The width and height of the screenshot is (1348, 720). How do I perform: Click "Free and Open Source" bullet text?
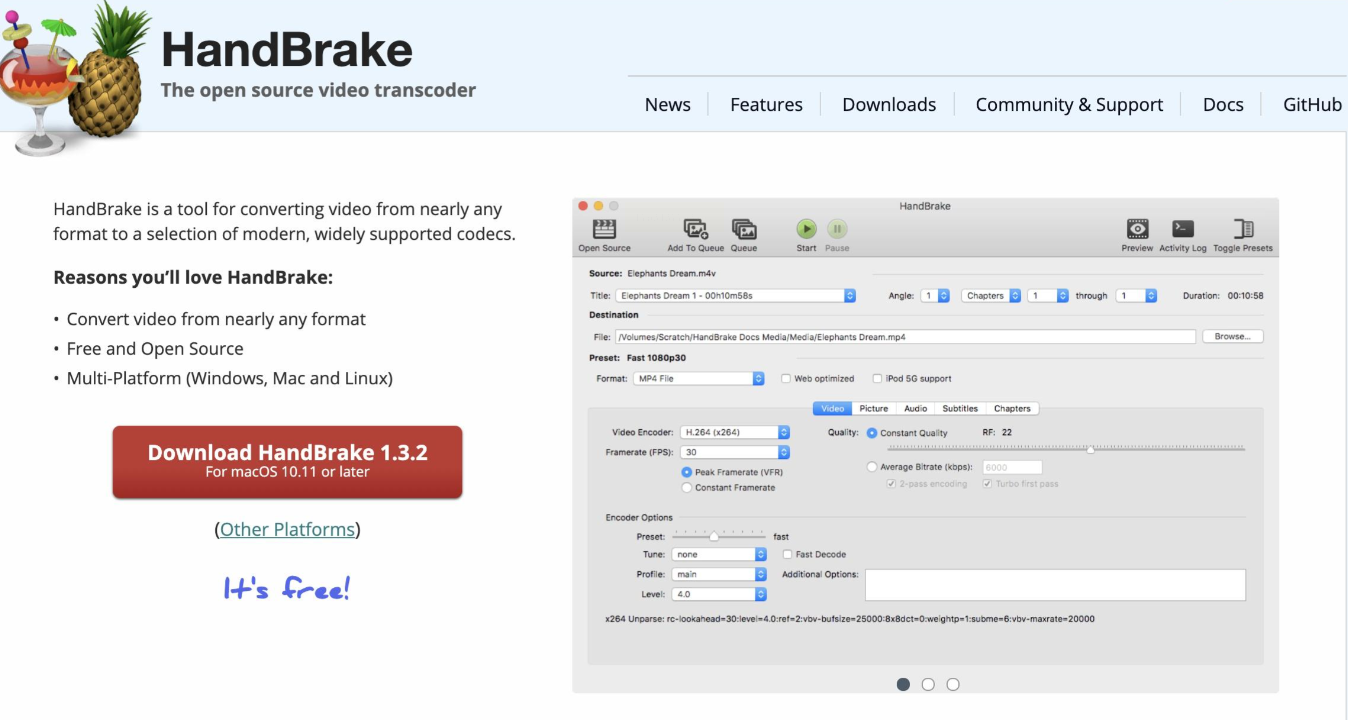[x=155, y=349]
